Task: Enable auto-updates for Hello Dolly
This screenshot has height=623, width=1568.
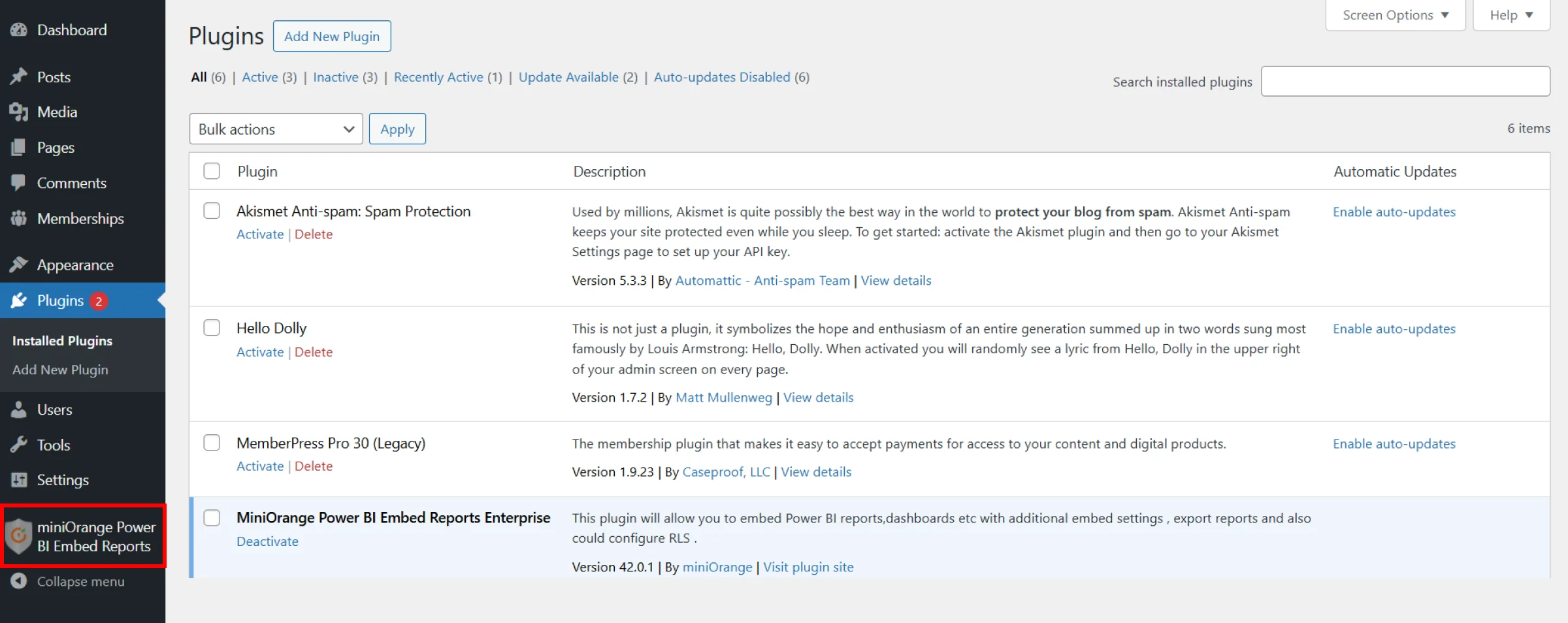Action: pos(1394,328)
